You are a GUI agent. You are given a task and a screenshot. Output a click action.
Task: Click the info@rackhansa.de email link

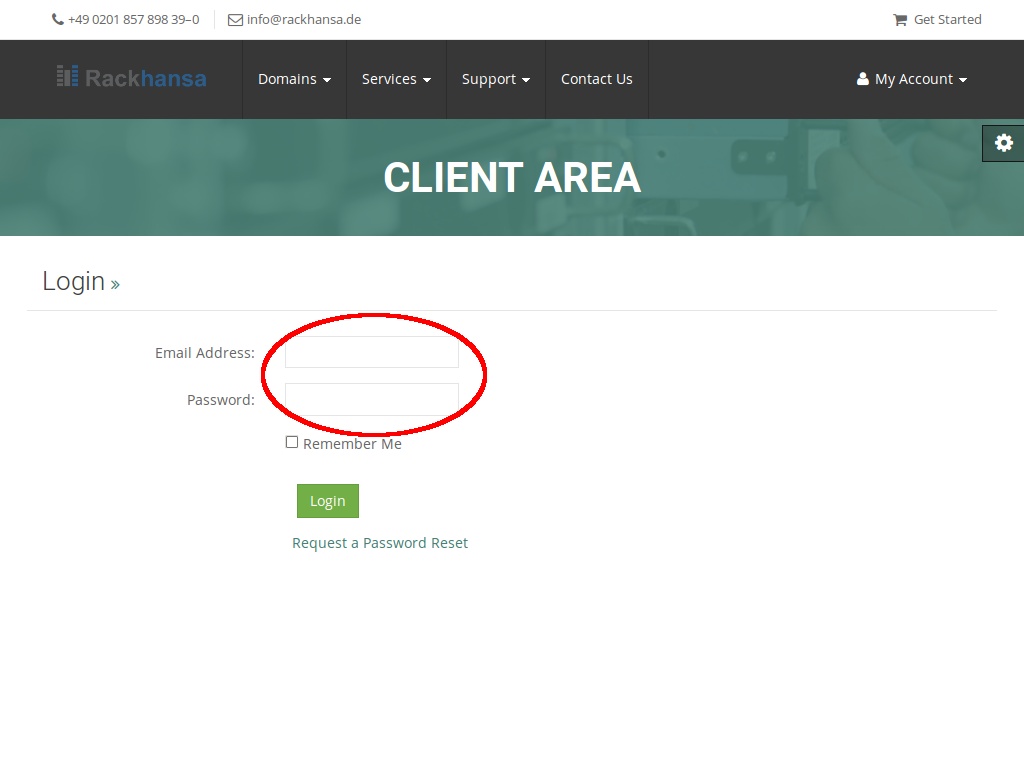coord(304,20)
